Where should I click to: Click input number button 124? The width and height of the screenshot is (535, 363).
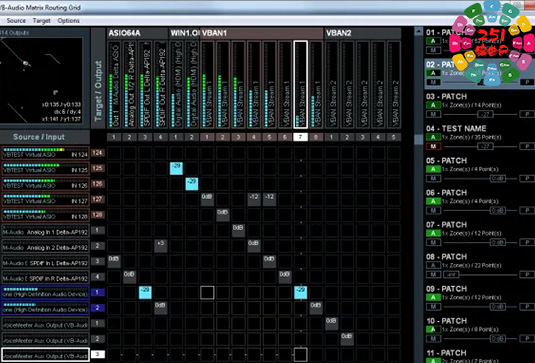pos(98,153)
